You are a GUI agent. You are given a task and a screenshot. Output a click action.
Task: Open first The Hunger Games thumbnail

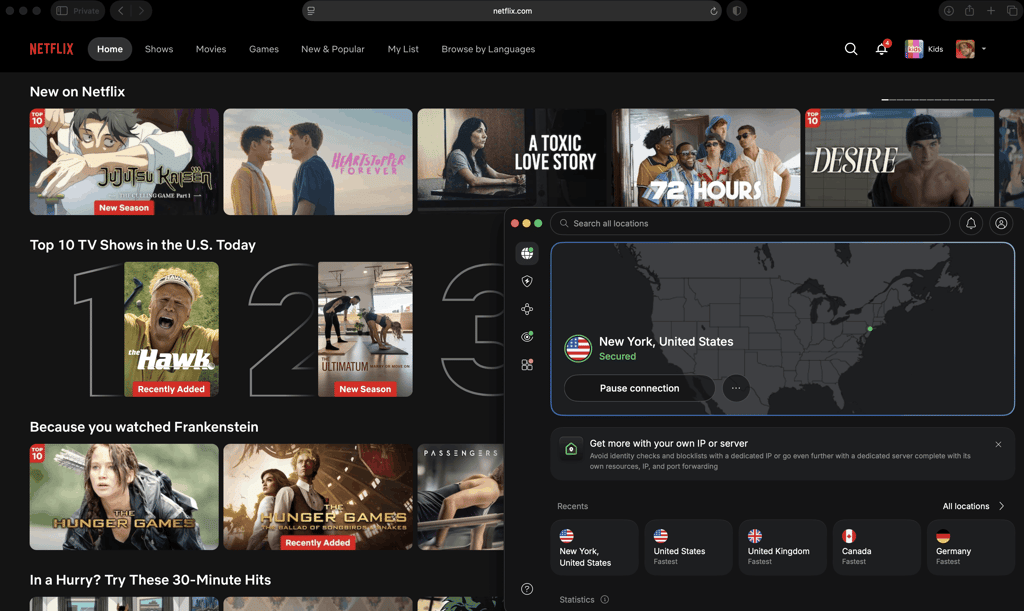click(124, 497)
